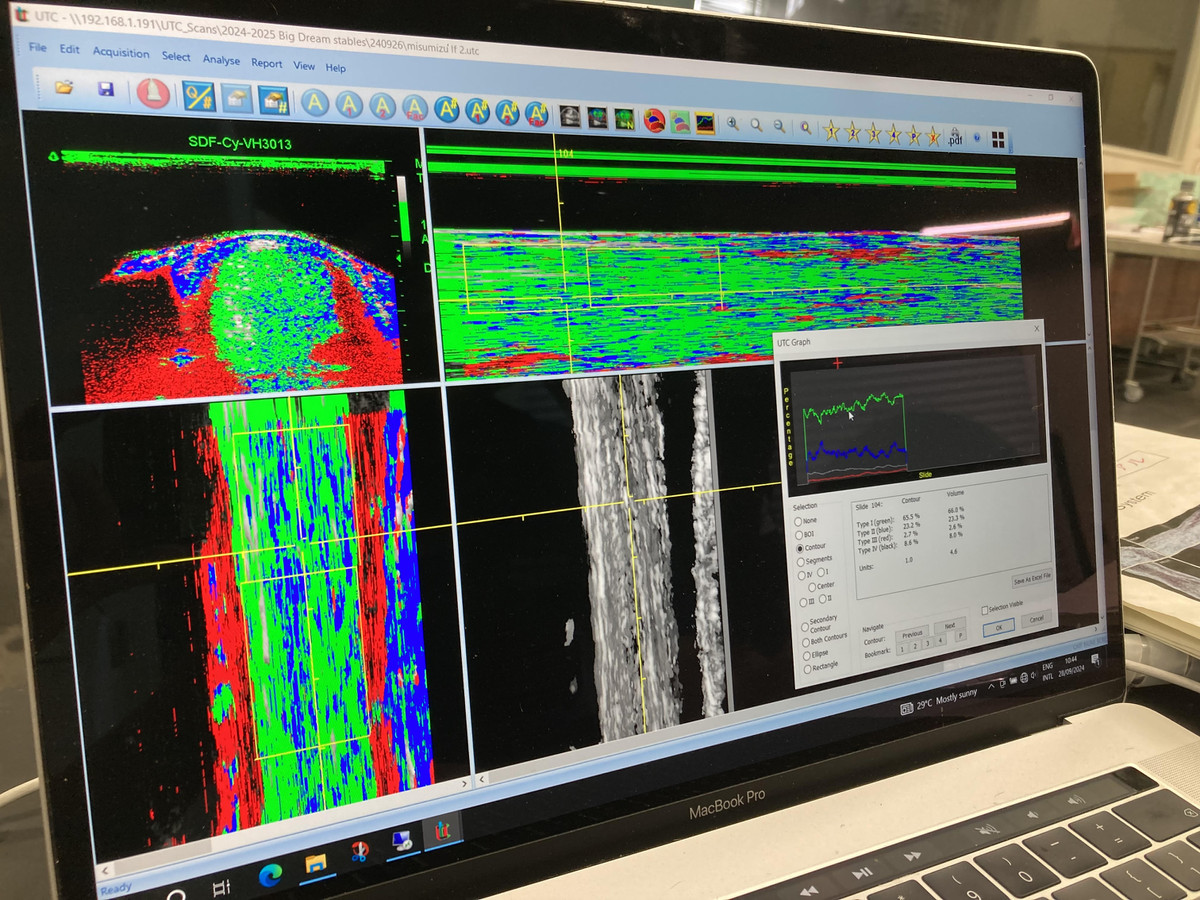
Task: Open the Acquisition menu
Action: (x=121, y=53)
